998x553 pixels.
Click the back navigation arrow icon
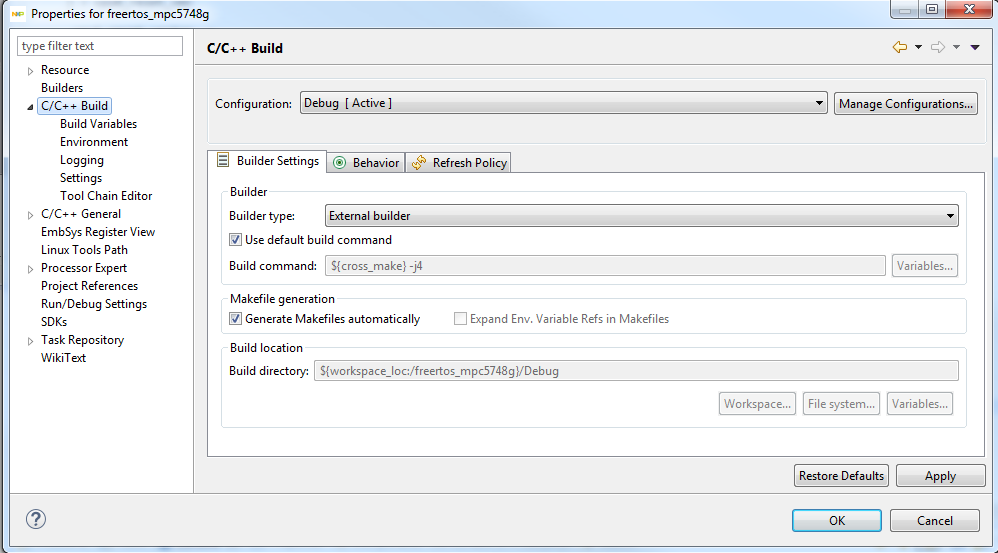pos(899,47)
